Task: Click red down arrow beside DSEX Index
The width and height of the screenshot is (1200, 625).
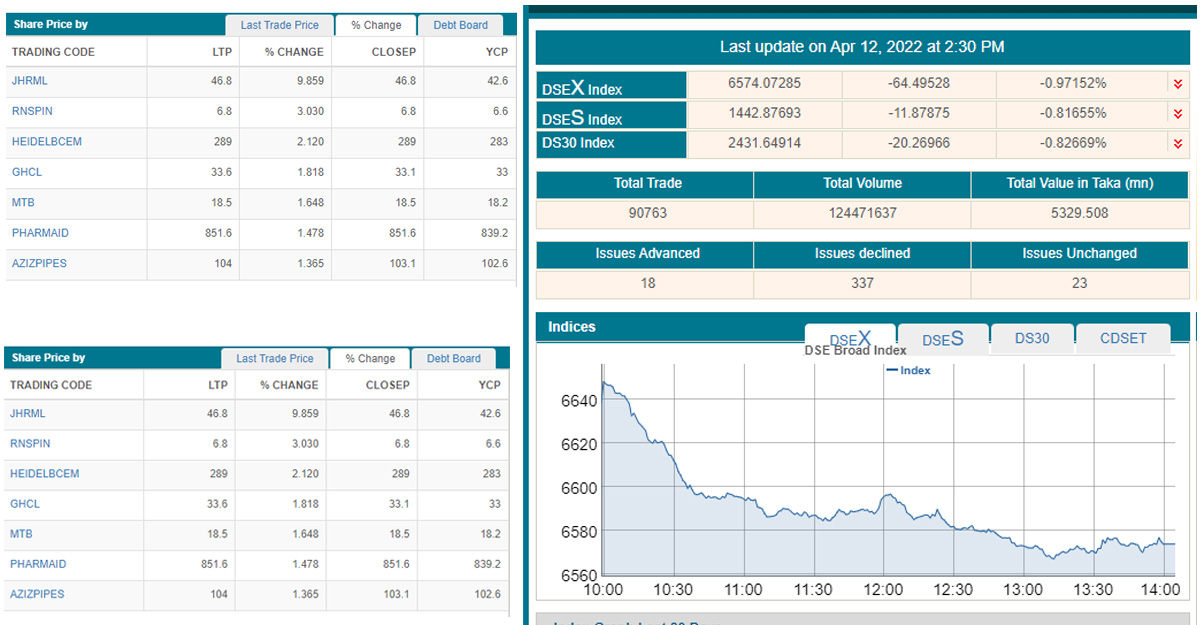Action: pos(1177,85)
